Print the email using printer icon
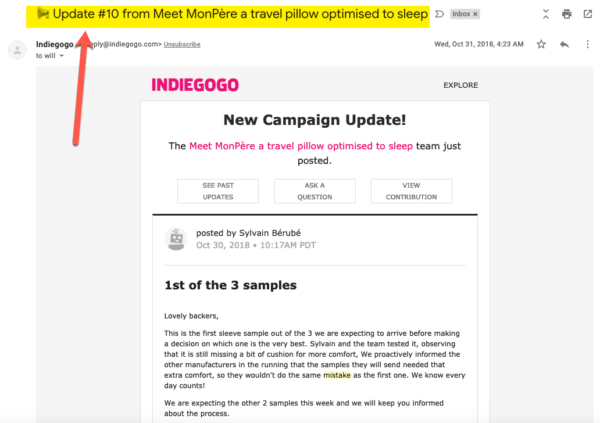 point(566,14)
